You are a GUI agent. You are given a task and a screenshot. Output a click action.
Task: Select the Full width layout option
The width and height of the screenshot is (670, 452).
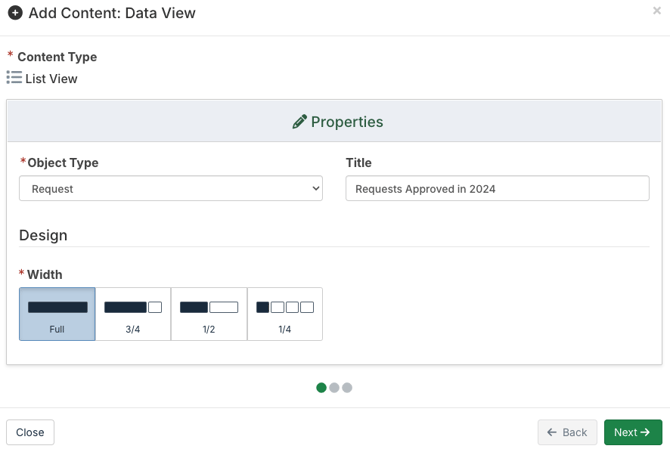[x=57, y=314]
